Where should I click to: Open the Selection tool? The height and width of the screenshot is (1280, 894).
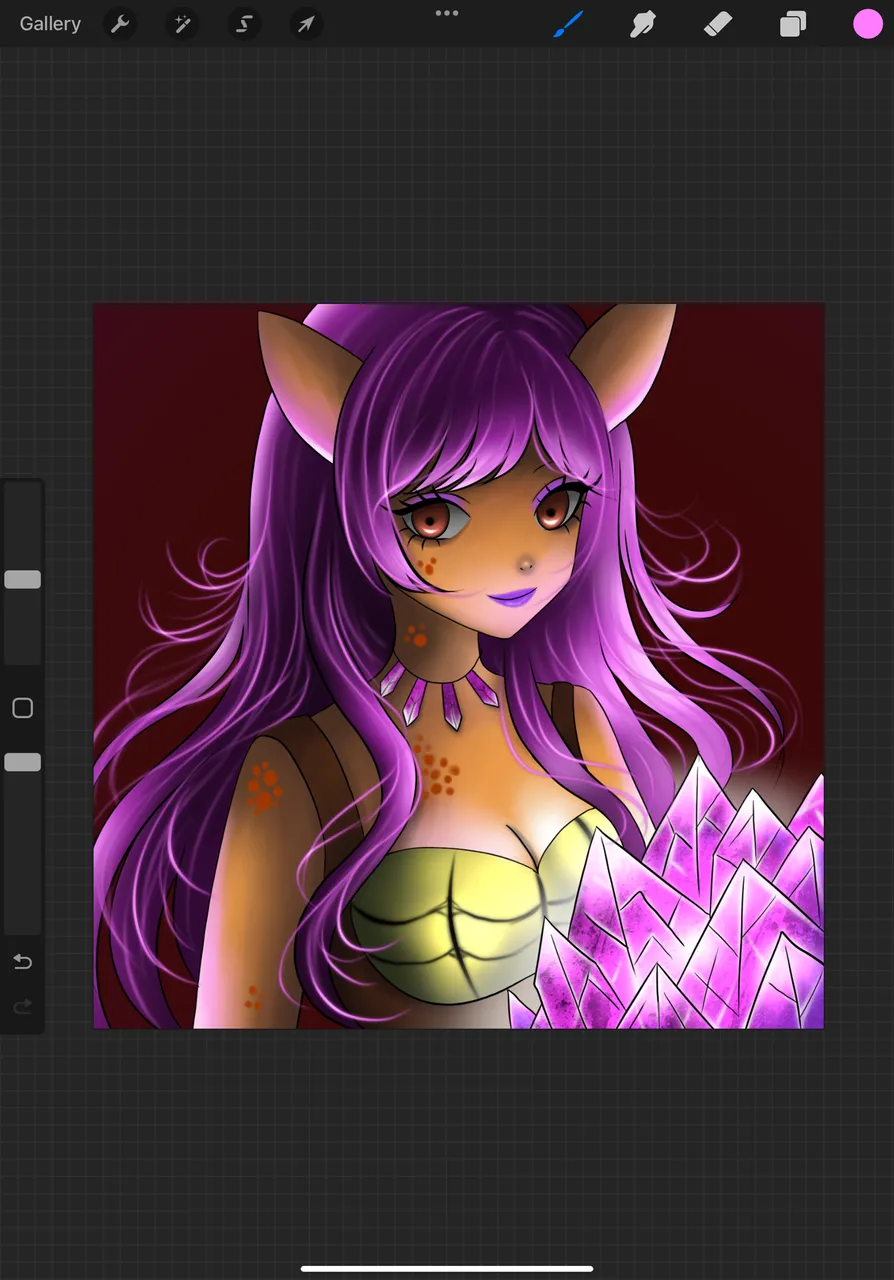point(244,24)
